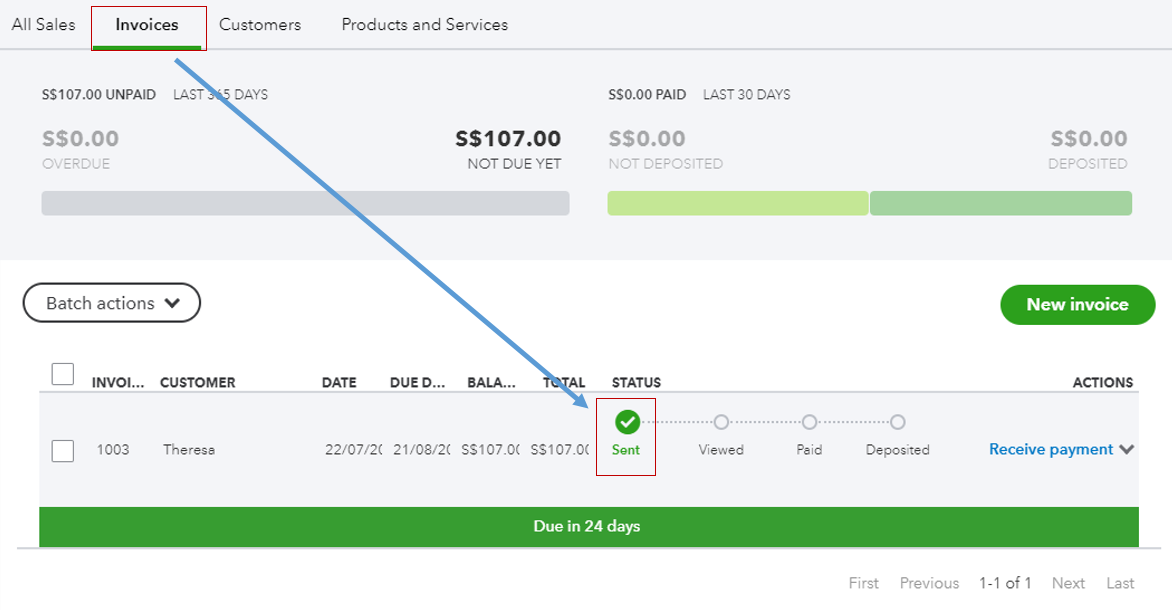Click the New invoice button
The height and width of the screenshot is (610, 1172).
click(x=1077, y=304)
